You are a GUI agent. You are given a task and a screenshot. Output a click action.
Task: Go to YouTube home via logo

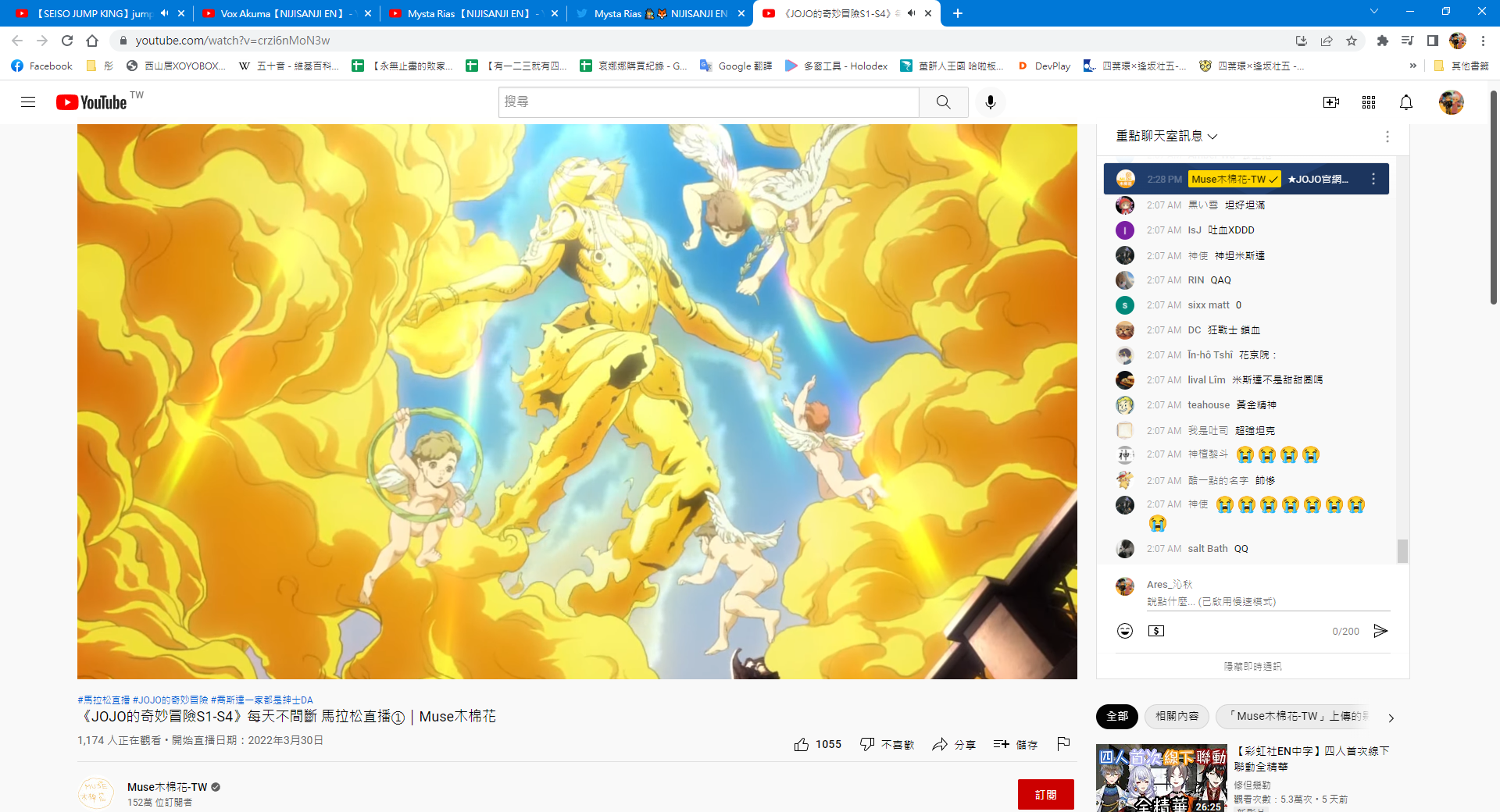(x=91, y=102)
